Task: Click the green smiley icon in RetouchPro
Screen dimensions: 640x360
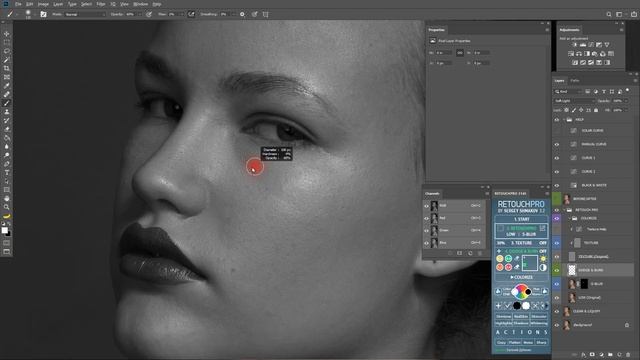Action: coord(508,259)
